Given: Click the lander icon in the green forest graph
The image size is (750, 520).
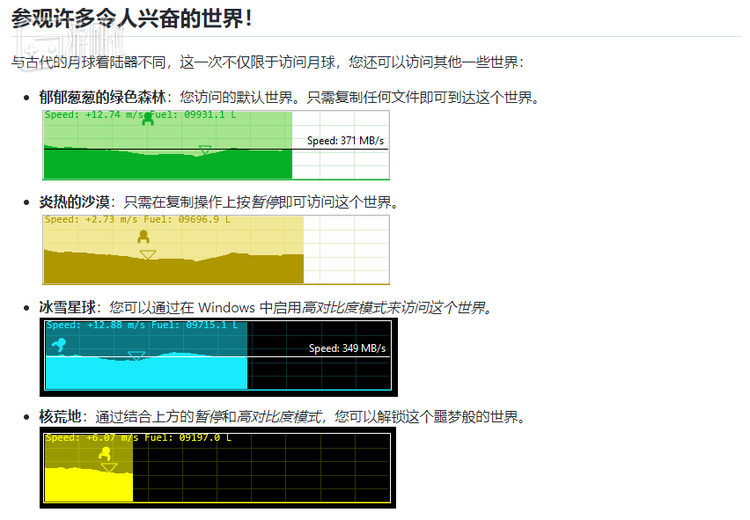Looking at the screenshot, I should click(148, 119).
